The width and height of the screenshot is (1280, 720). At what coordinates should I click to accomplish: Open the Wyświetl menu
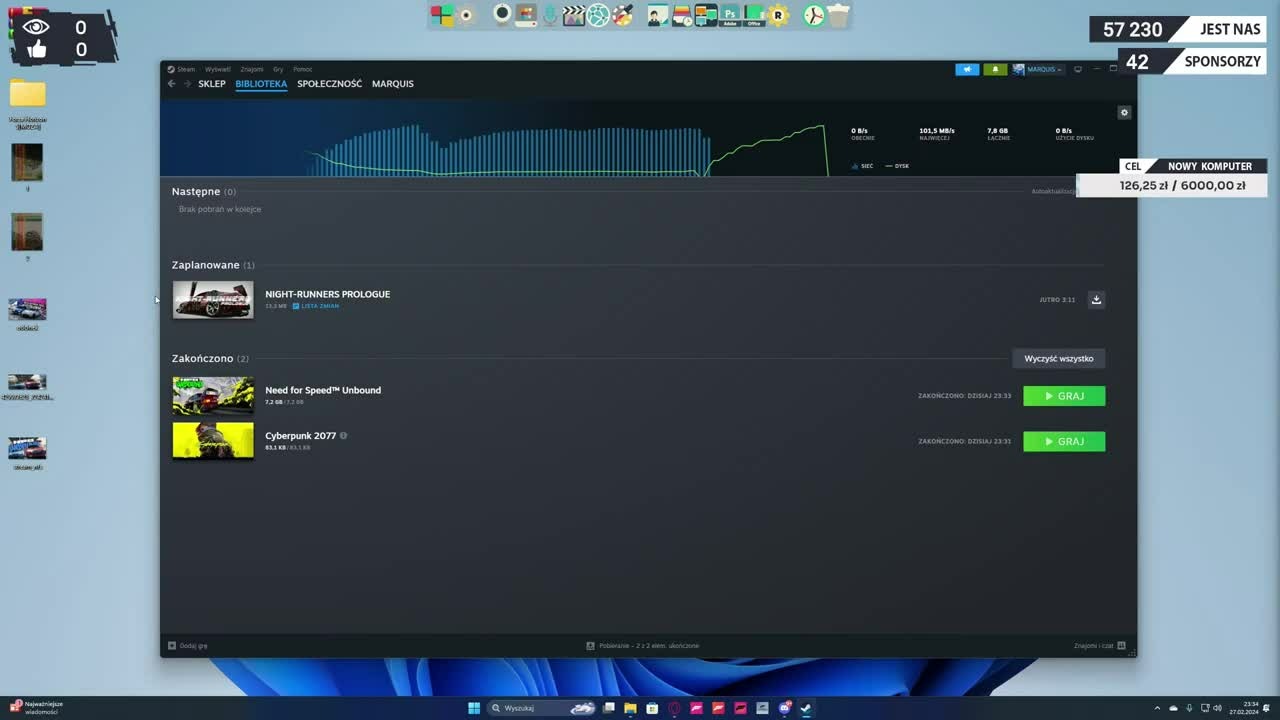point(217,69)
